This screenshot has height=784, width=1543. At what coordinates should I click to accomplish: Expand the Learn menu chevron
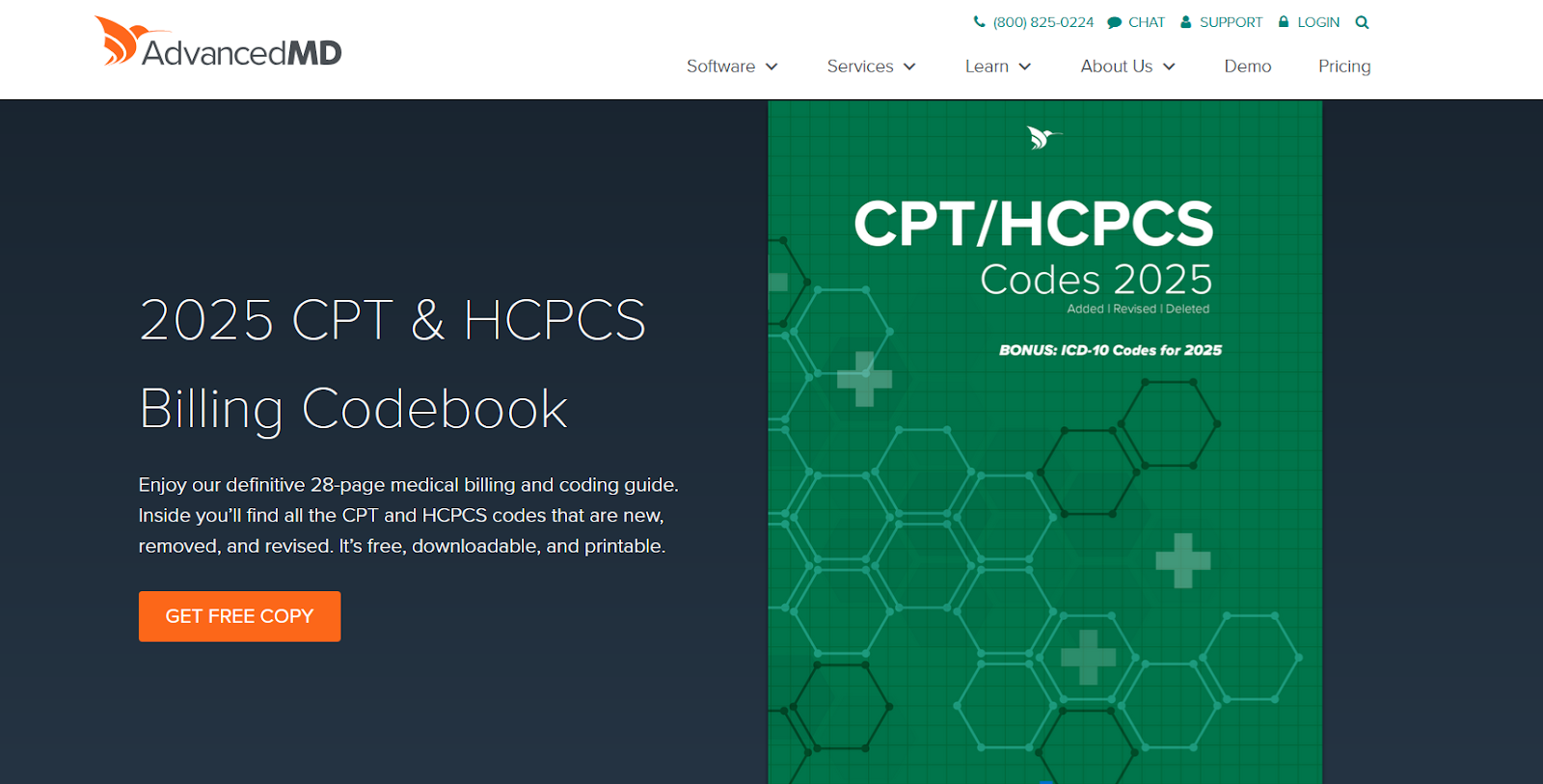click(x=1025, y=67)
